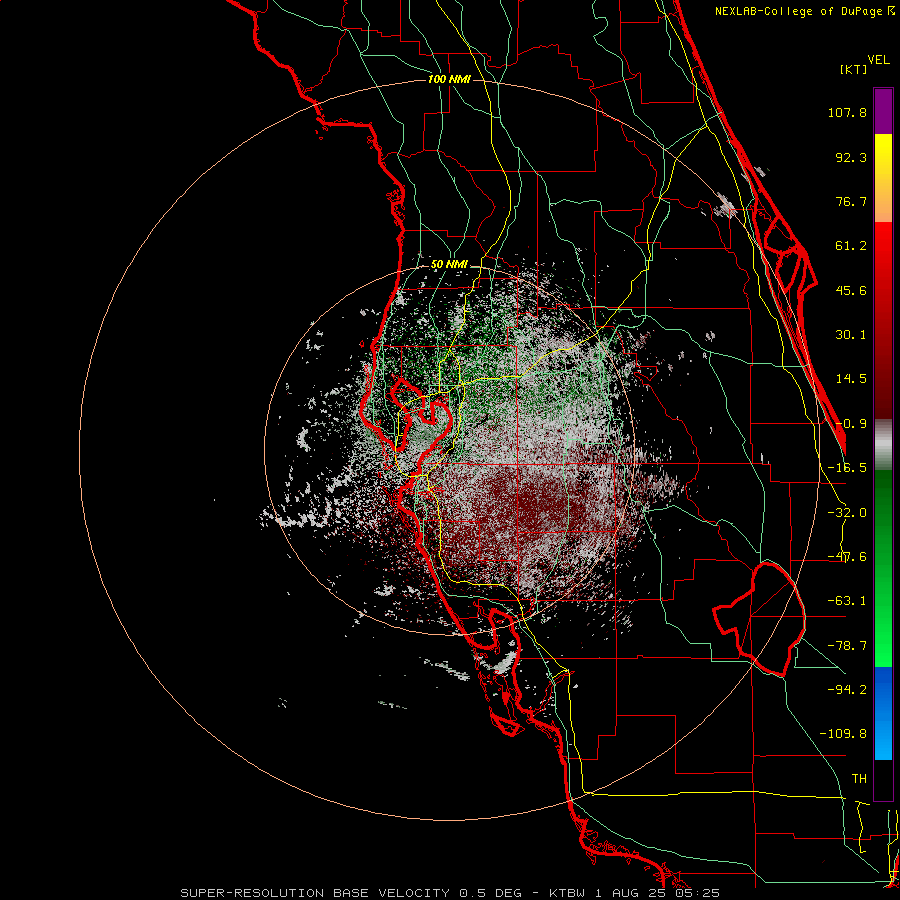Click the 30.1 legend value

[x=851, y=335]
